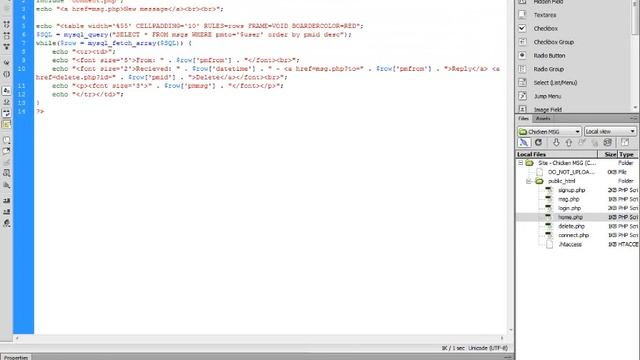This screenshot has width=640, height=360.
Task: Insert a Textarea form element
Action: [x=544, y=15]
